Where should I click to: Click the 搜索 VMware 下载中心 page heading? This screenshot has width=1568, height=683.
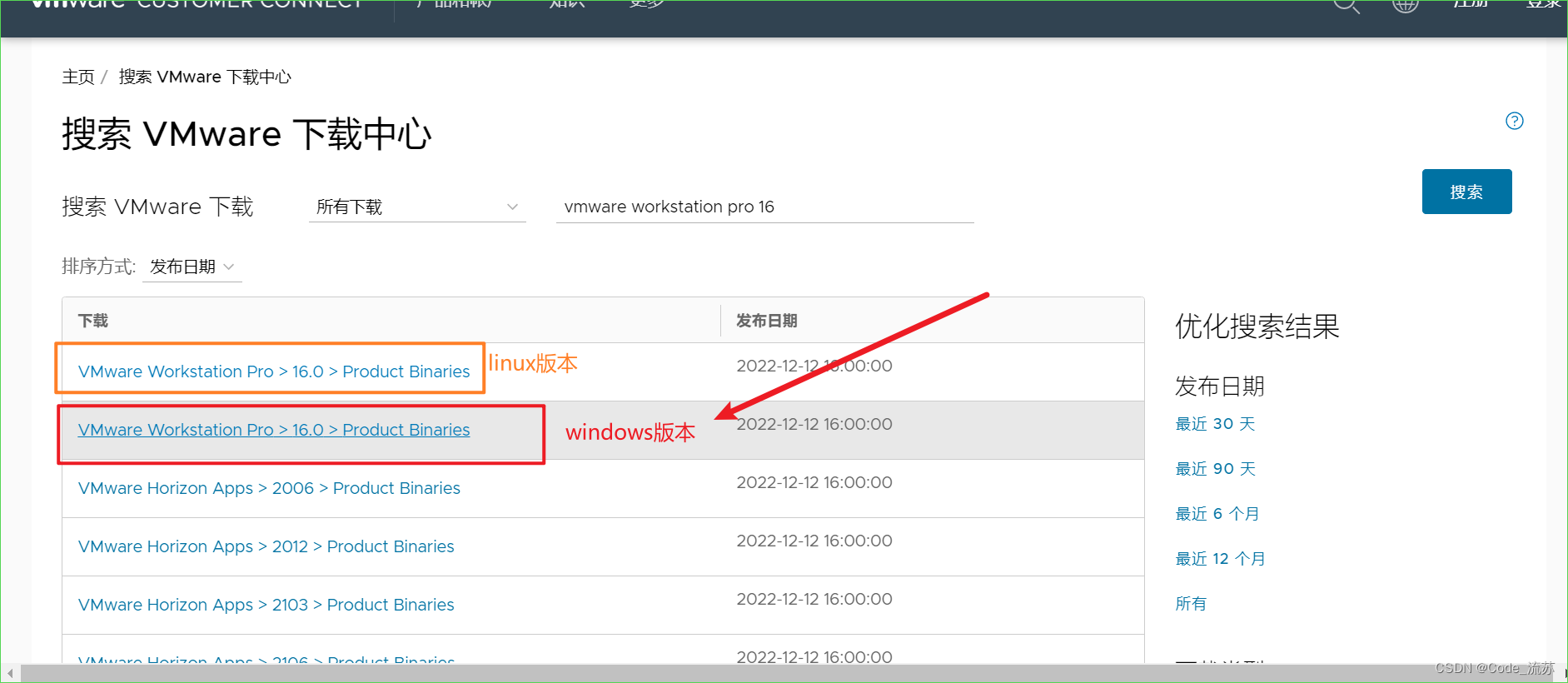tap(246, 134)
